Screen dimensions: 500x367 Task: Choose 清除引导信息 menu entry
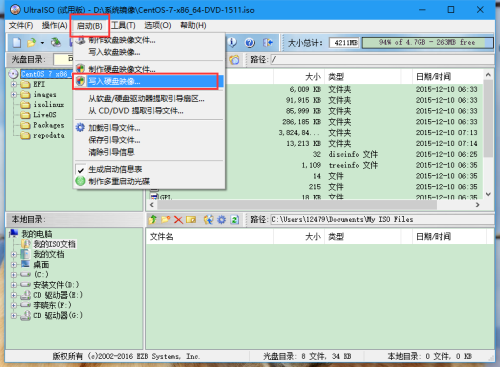point(149,152)
